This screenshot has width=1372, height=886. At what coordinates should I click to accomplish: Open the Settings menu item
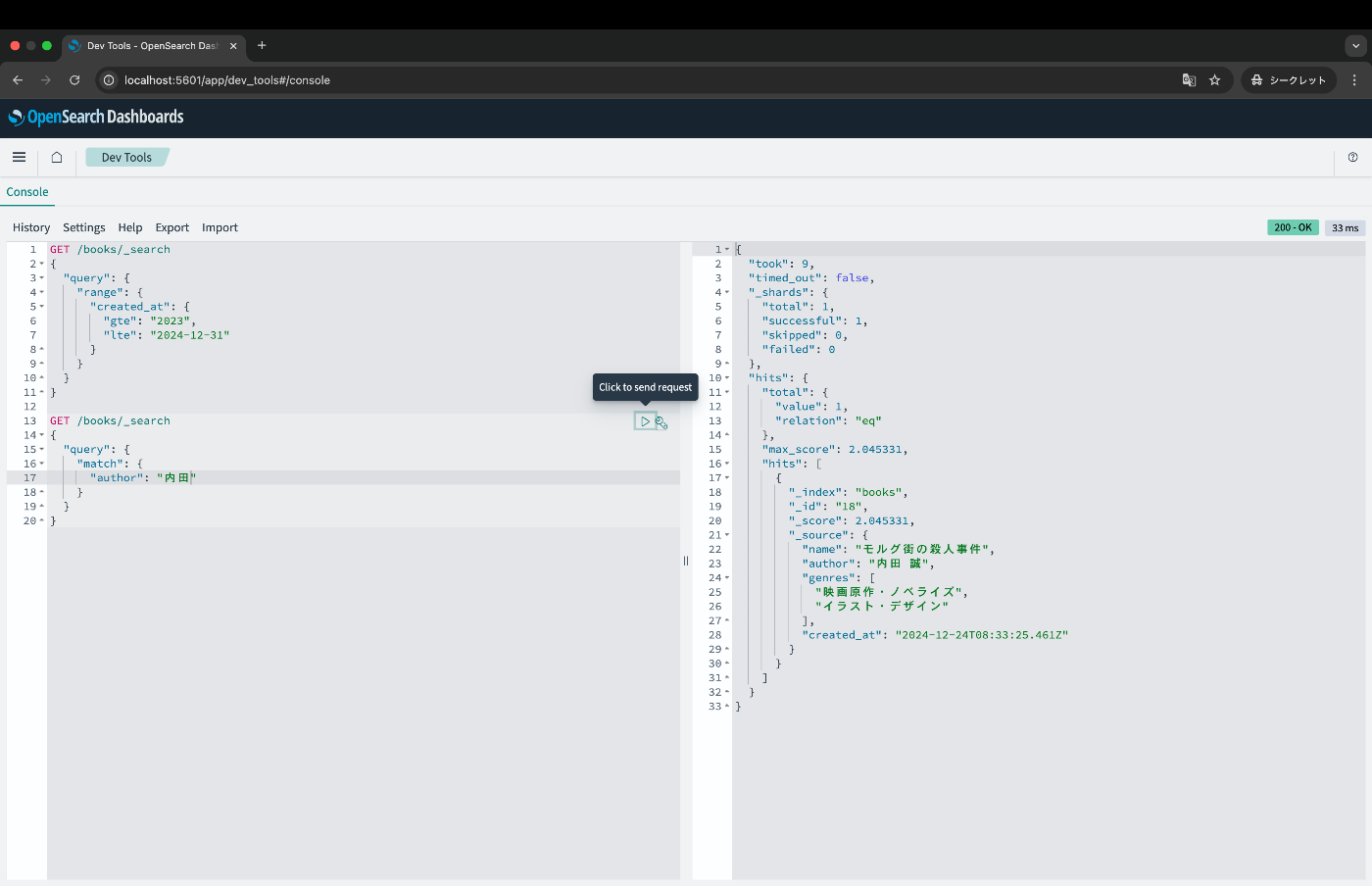click(x=84, y=227)
